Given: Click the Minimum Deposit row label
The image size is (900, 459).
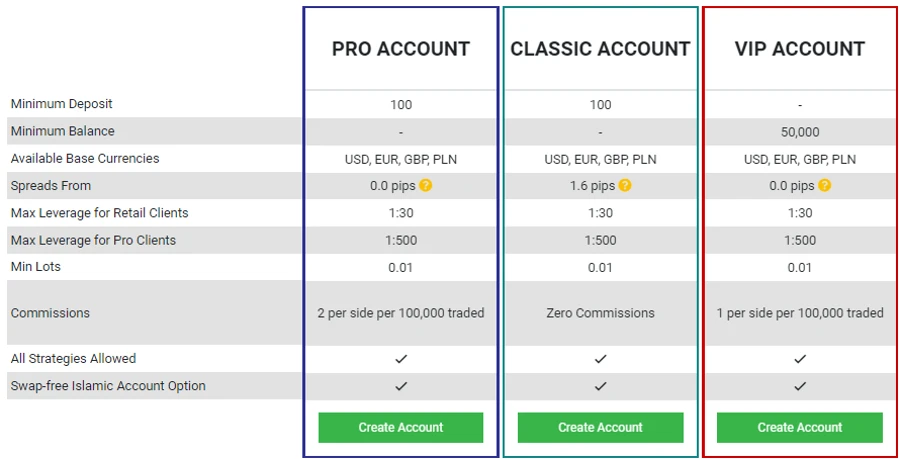Looking at the screenshot, I should click(x=61, y=104).
